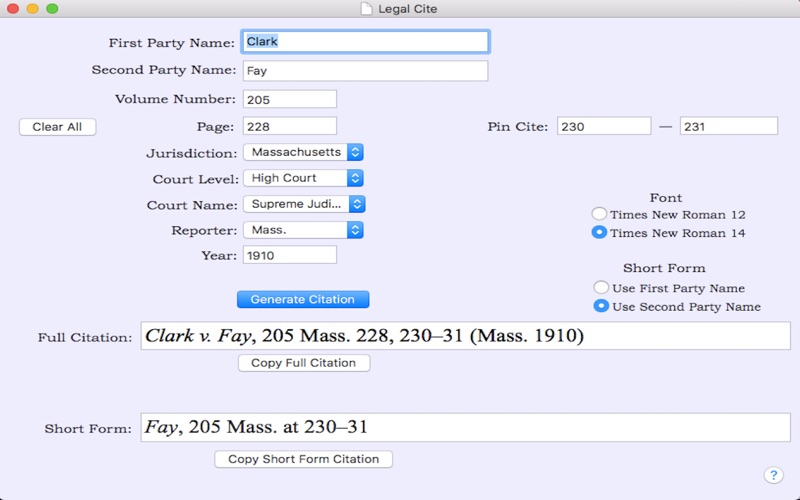The width and height of the screenshot is (800, 500).
Task: Click the Pin Cite end field 231
Action: (729, 126)
